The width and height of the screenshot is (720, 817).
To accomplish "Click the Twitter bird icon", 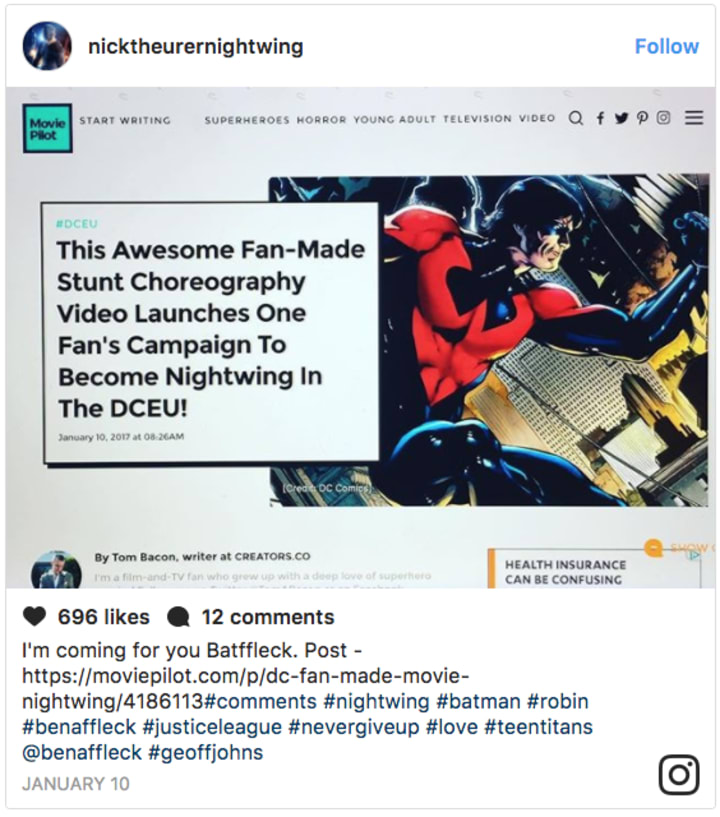I will point(621,118).
